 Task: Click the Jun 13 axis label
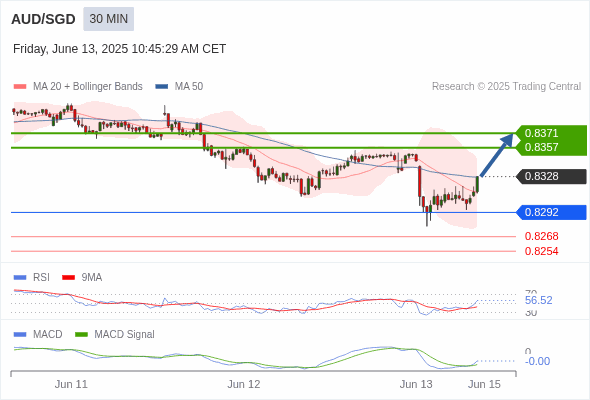pyautogui.click(x=416, y=384)
